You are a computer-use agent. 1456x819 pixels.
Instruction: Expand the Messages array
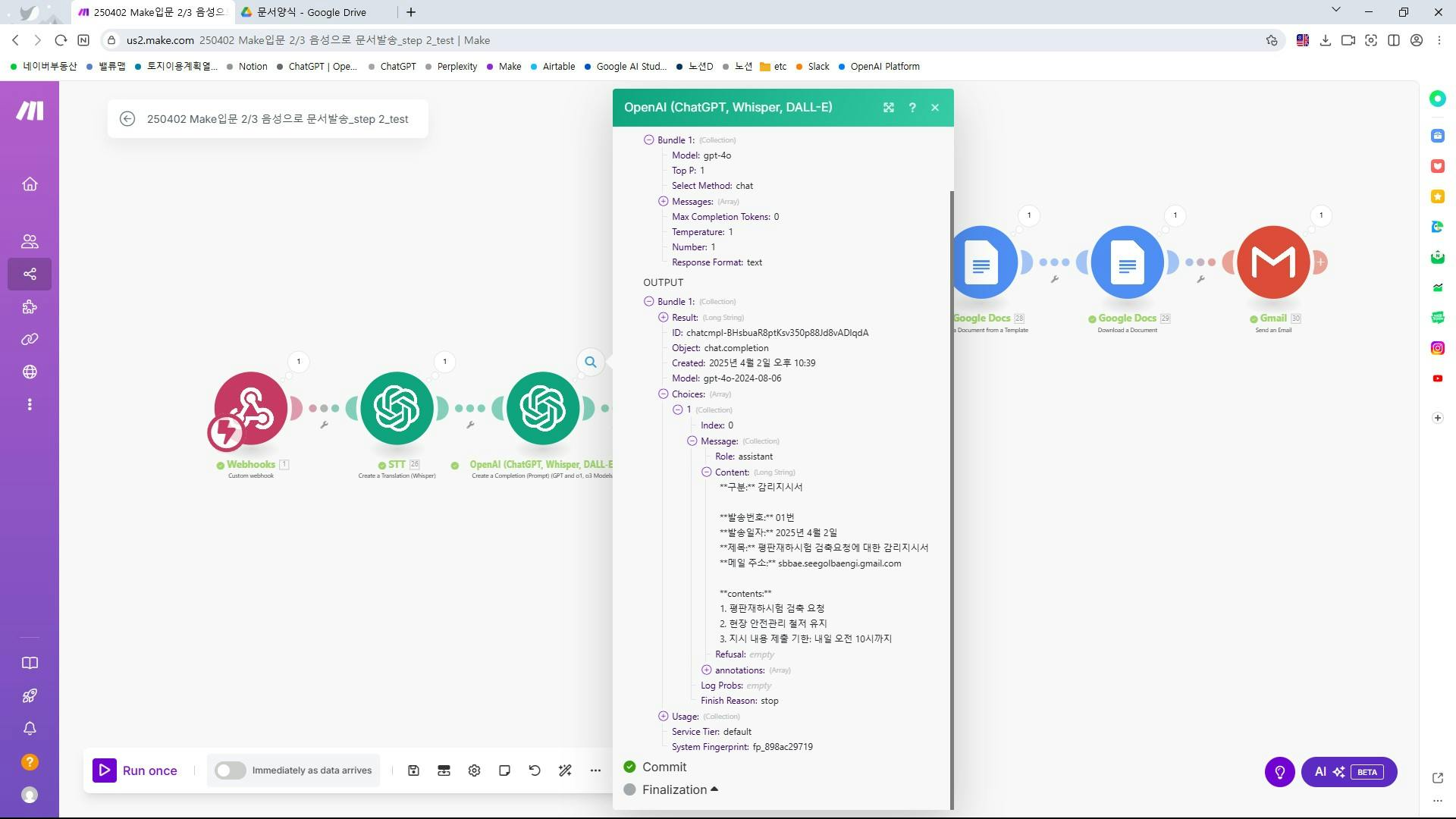[664, 202]
